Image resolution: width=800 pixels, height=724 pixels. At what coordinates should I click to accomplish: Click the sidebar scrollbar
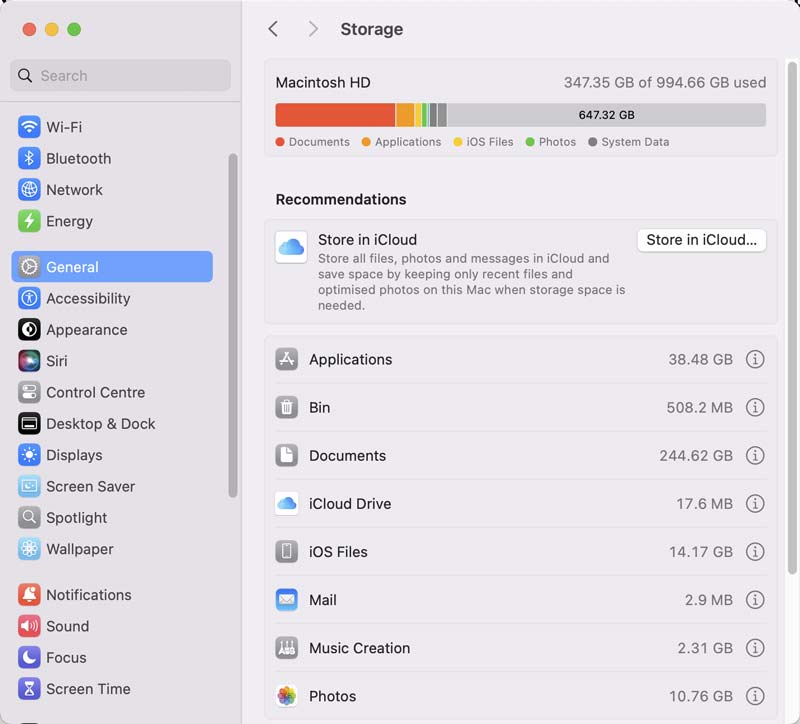click(233, 325)
